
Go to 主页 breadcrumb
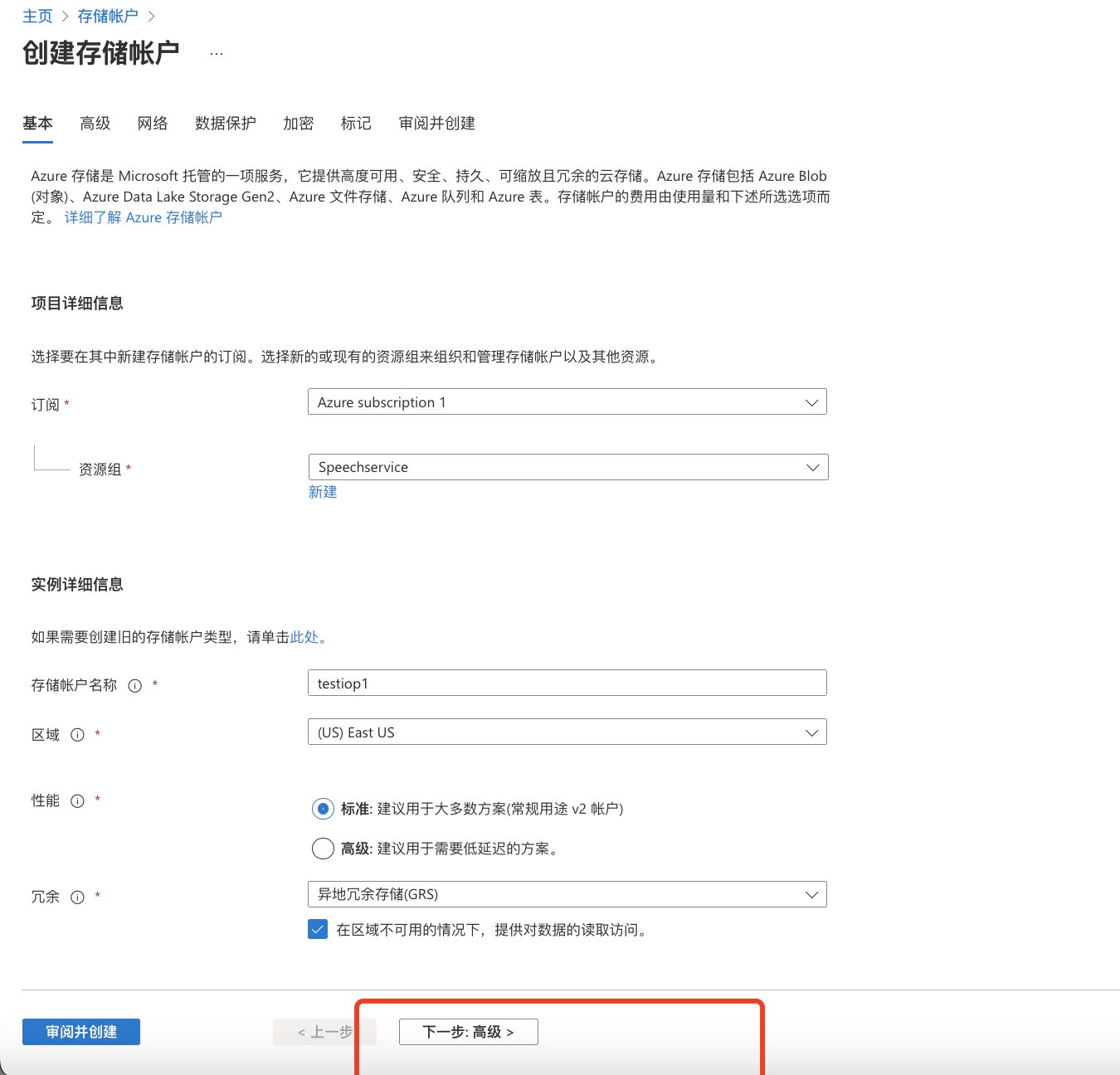point(37,17)
